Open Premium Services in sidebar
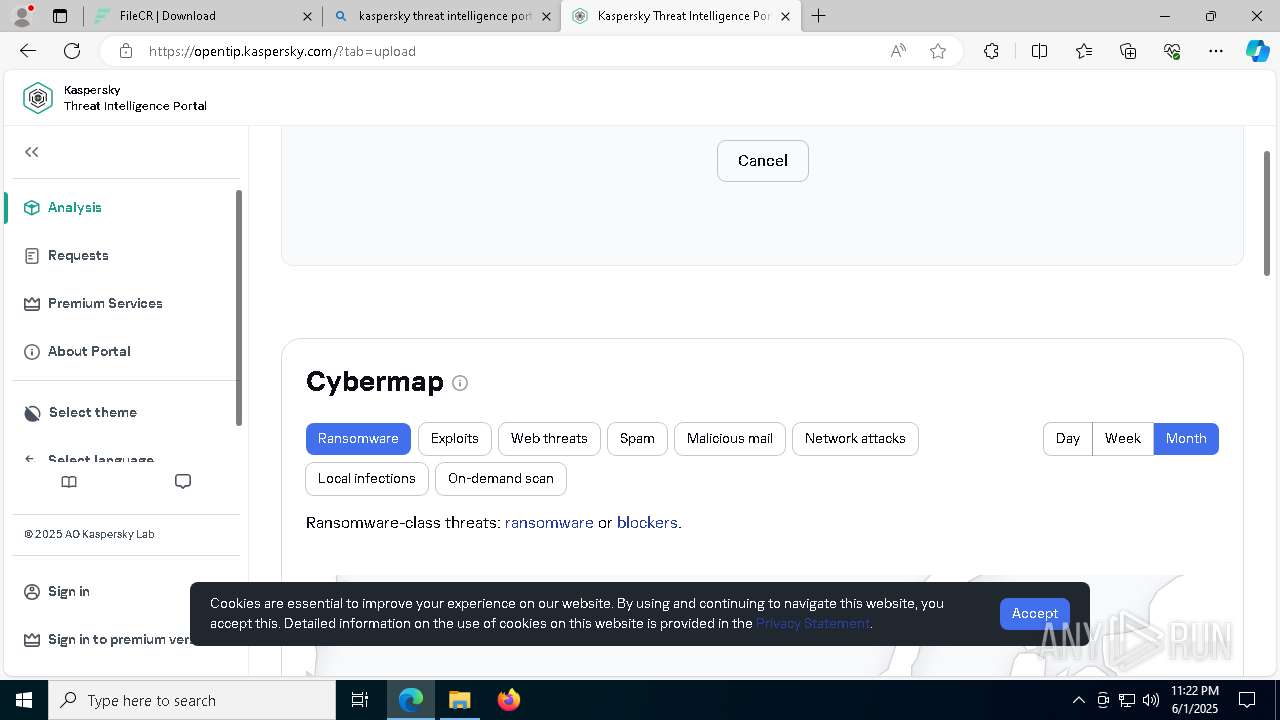The width and height of the screenshot is (1280, 720). [105, 303]
